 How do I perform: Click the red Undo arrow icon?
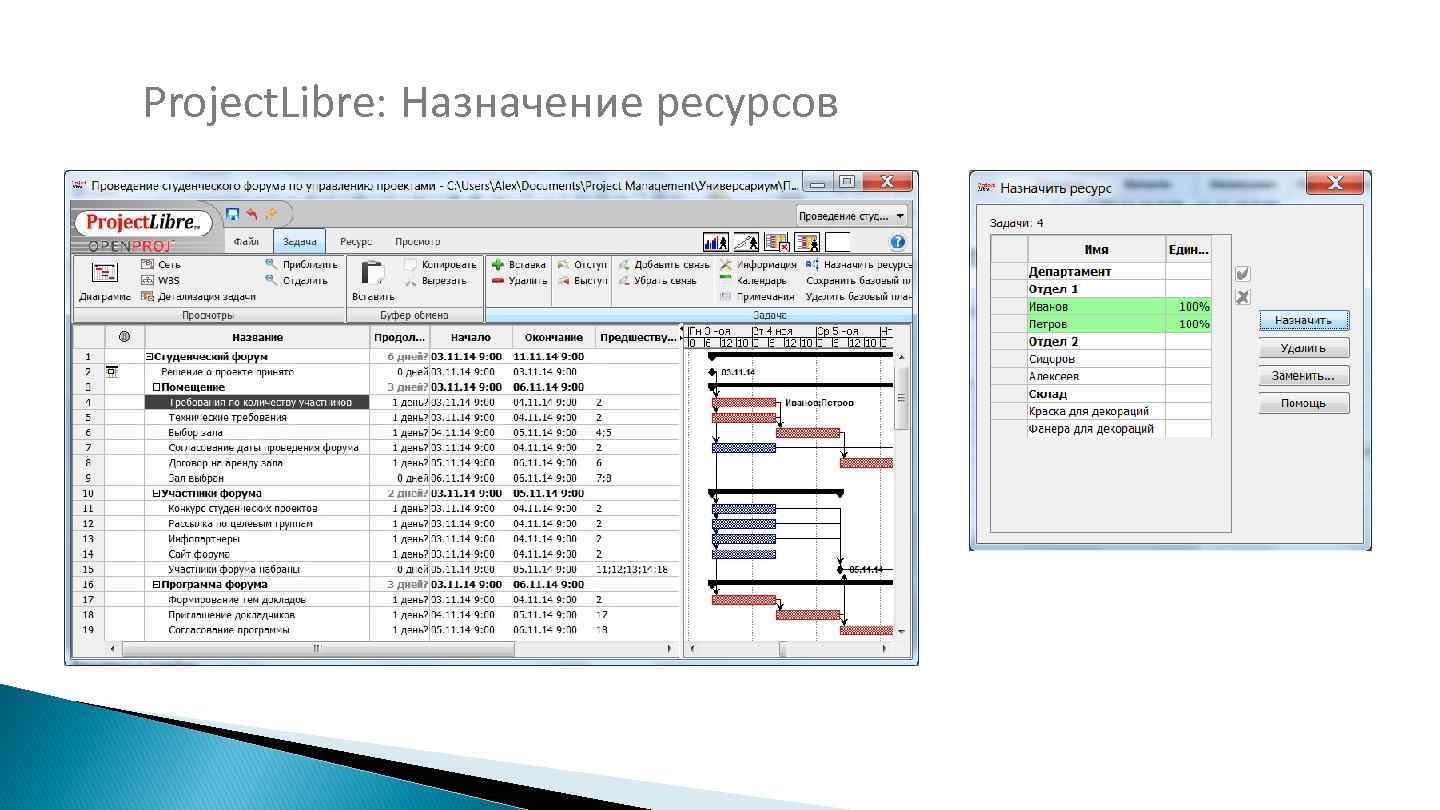(x=252, y=214)
